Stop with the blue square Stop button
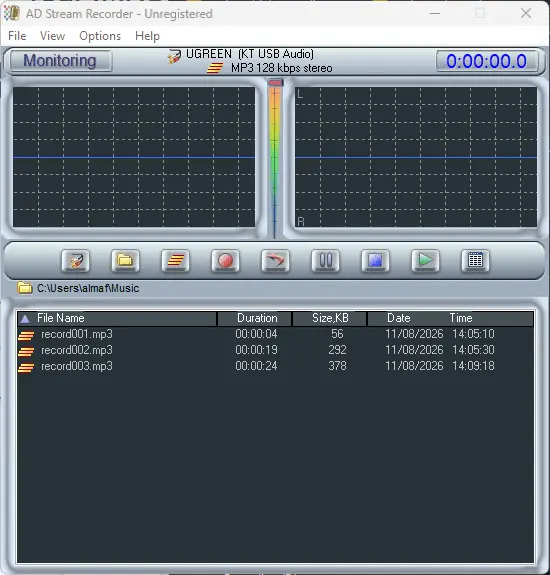The height and width of the screenshot is (575, 550). pos(375,261)
